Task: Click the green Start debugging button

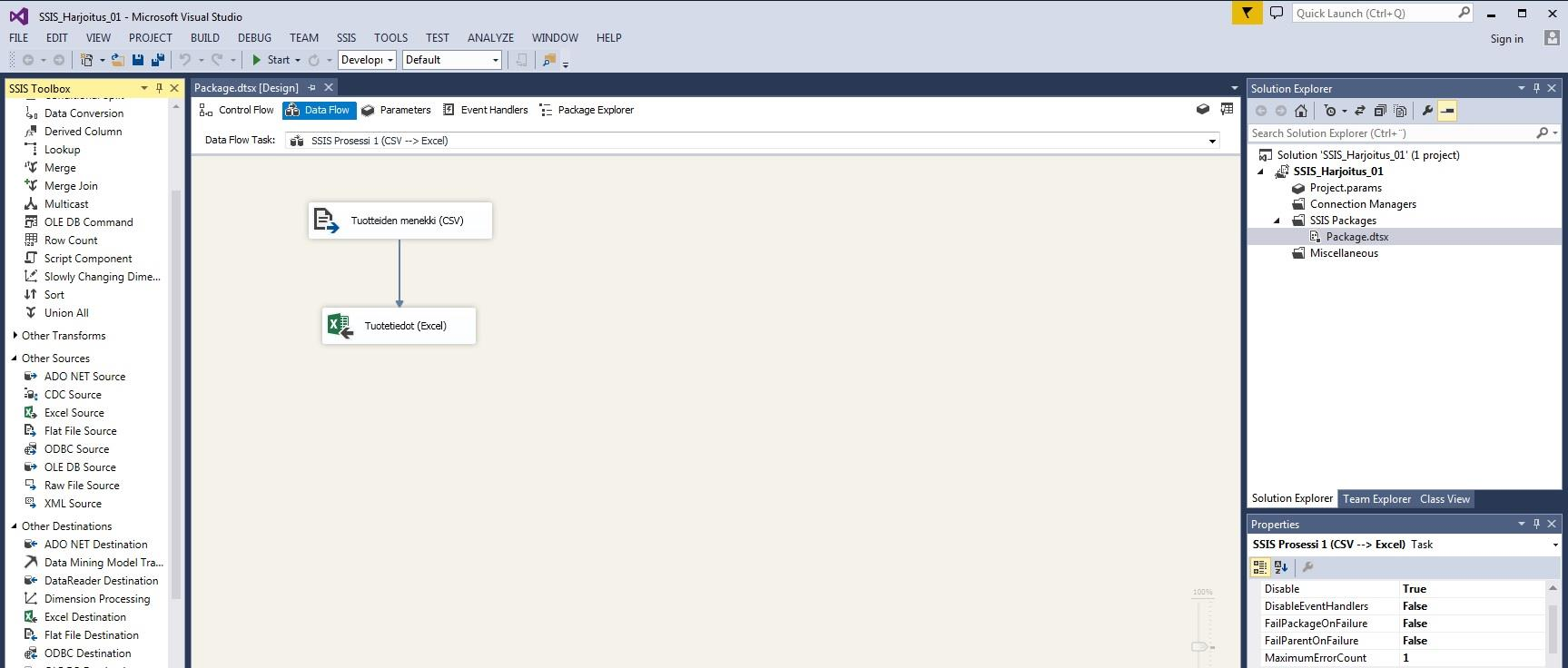Action: coord(271,60)
